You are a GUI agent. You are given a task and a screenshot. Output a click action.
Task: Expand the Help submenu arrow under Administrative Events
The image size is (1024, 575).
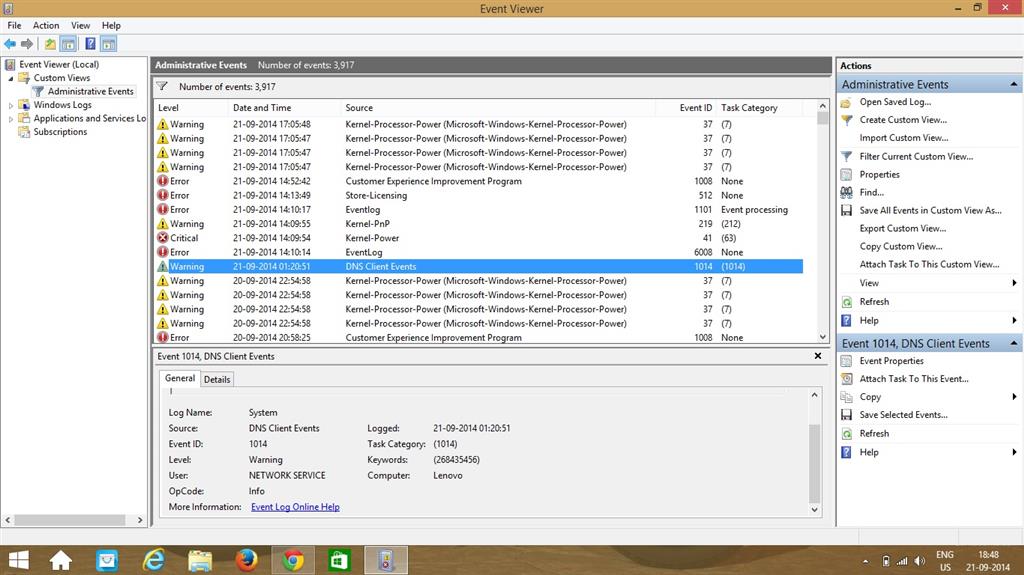coord(1014,320)
